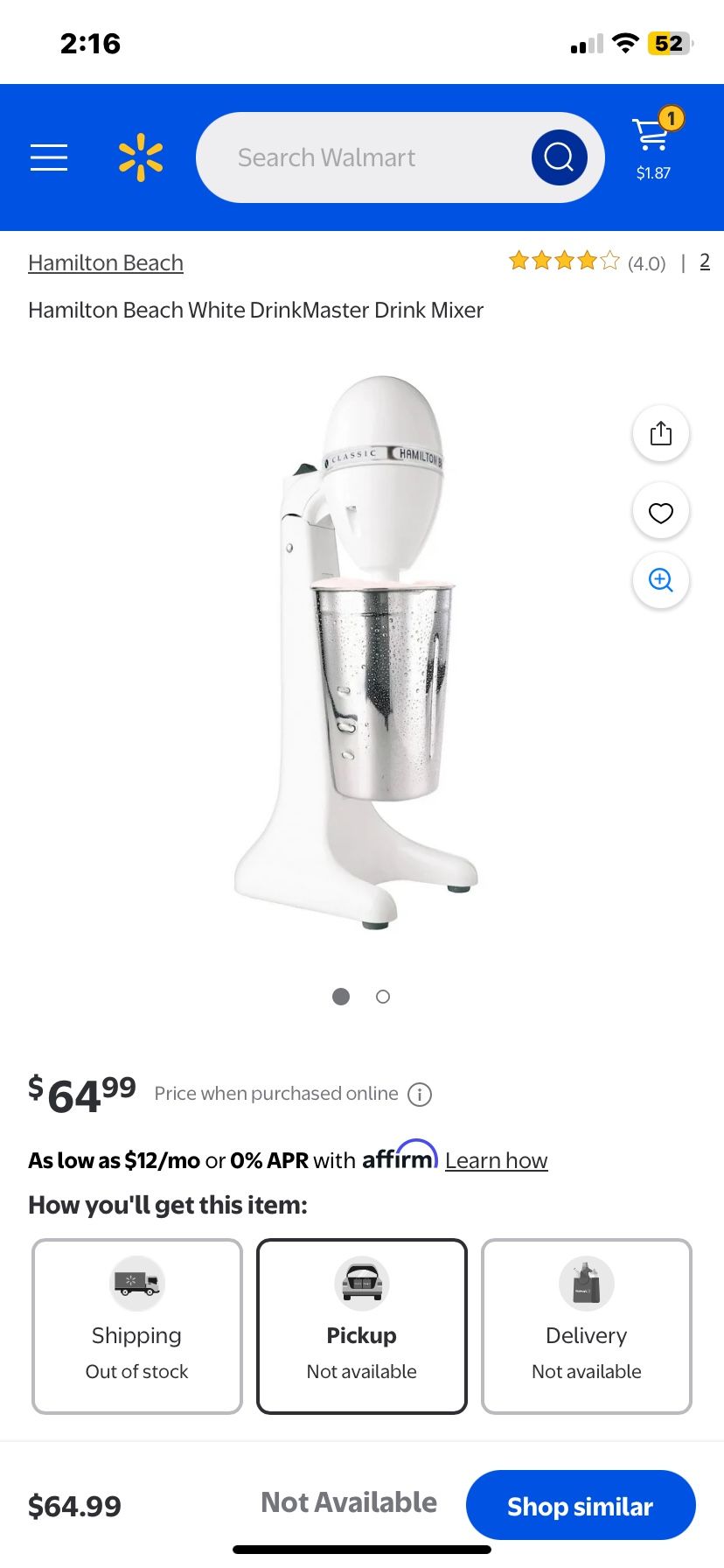Select the Delivery fulfillment option
The height and width of the screenshot is (1568, 724).
(587, 1326)
